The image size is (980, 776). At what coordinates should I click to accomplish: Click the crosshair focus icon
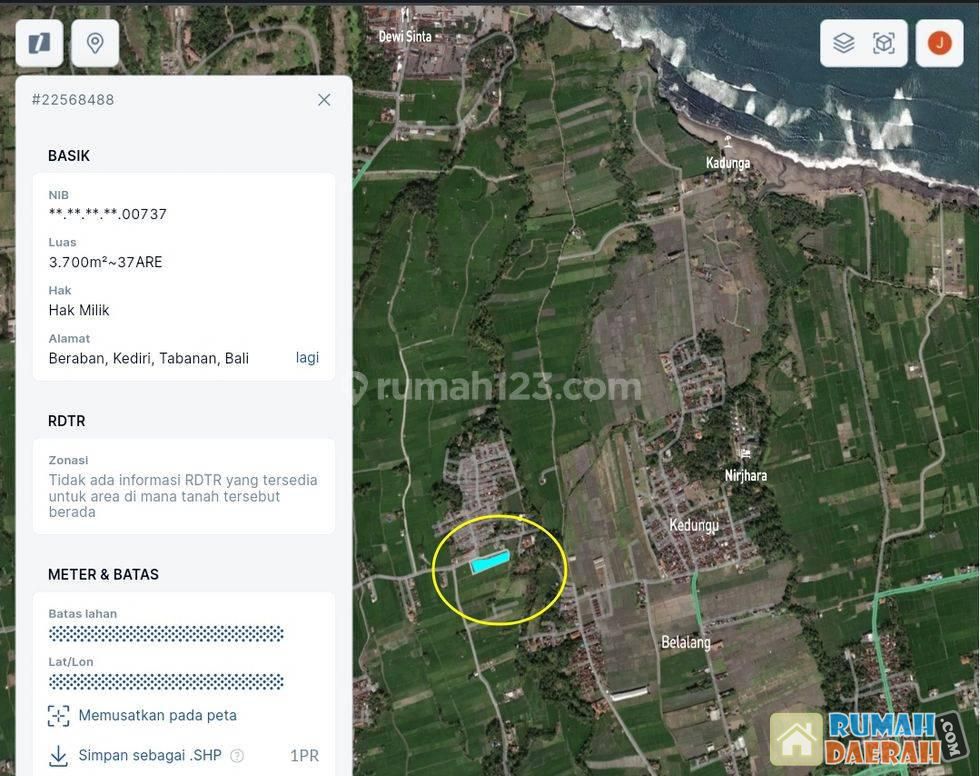[x=58, y=715]
